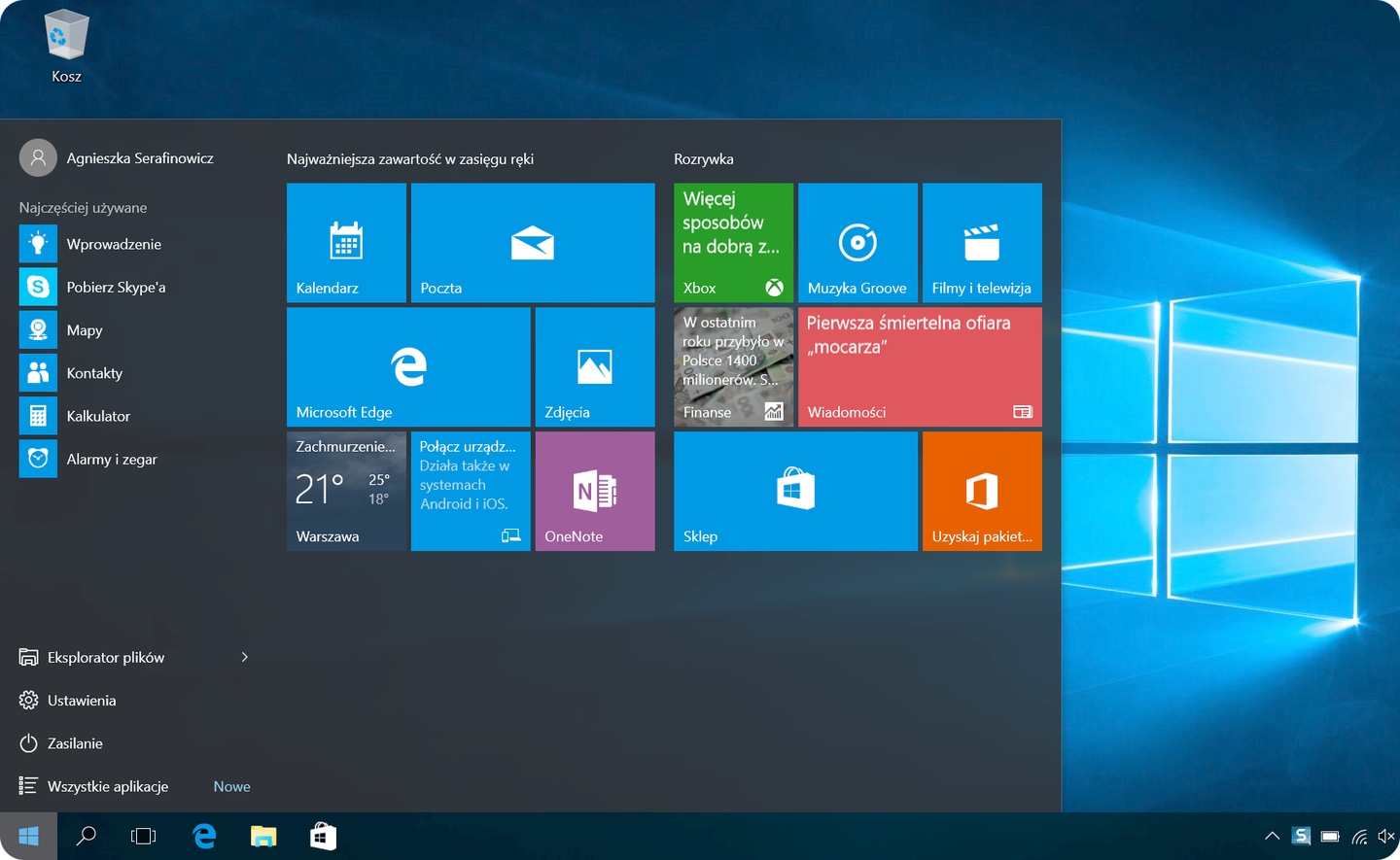Expand the Eksplorator plików jump list arrow

(245, 657)
